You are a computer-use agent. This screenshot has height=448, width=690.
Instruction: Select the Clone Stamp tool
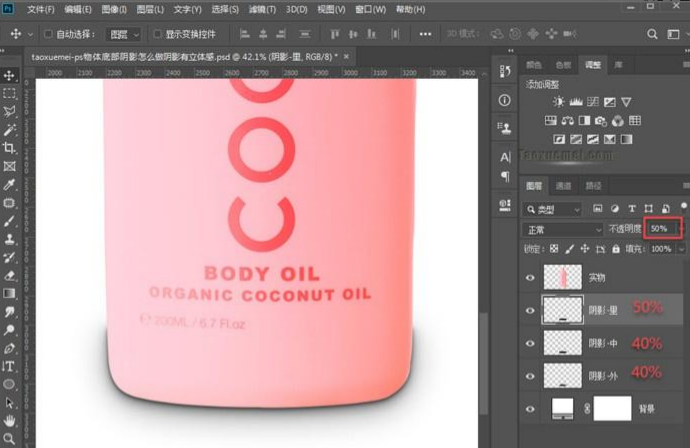[x=9, y=239]
